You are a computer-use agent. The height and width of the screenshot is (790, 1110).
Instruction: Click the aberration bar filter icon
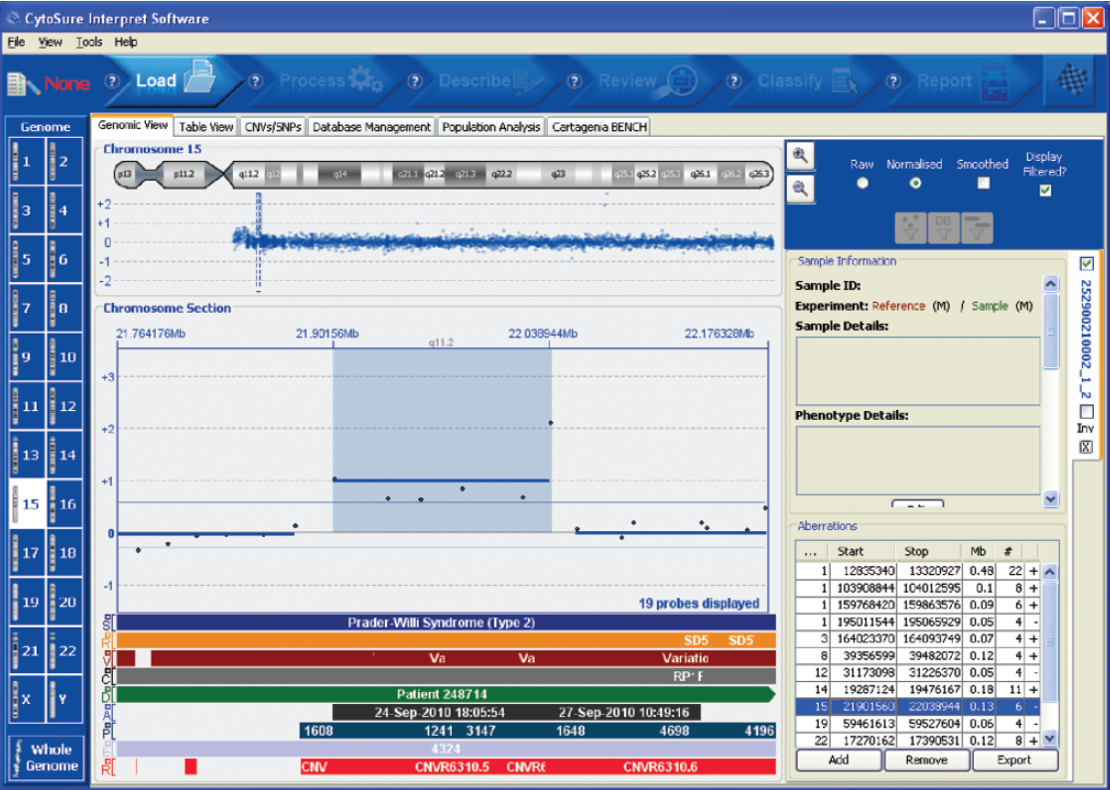[x=977, y=227]
